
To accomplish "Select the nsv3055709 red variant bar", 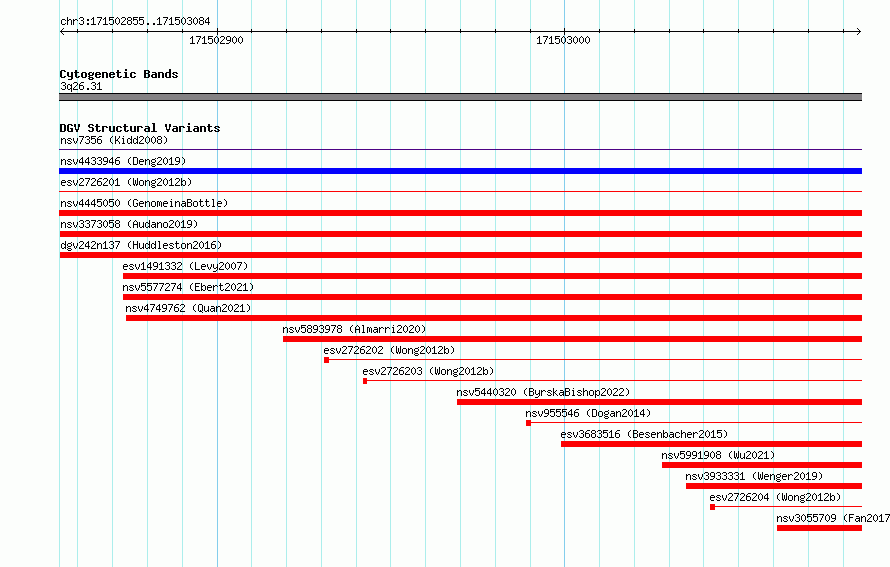I will 819,528.
